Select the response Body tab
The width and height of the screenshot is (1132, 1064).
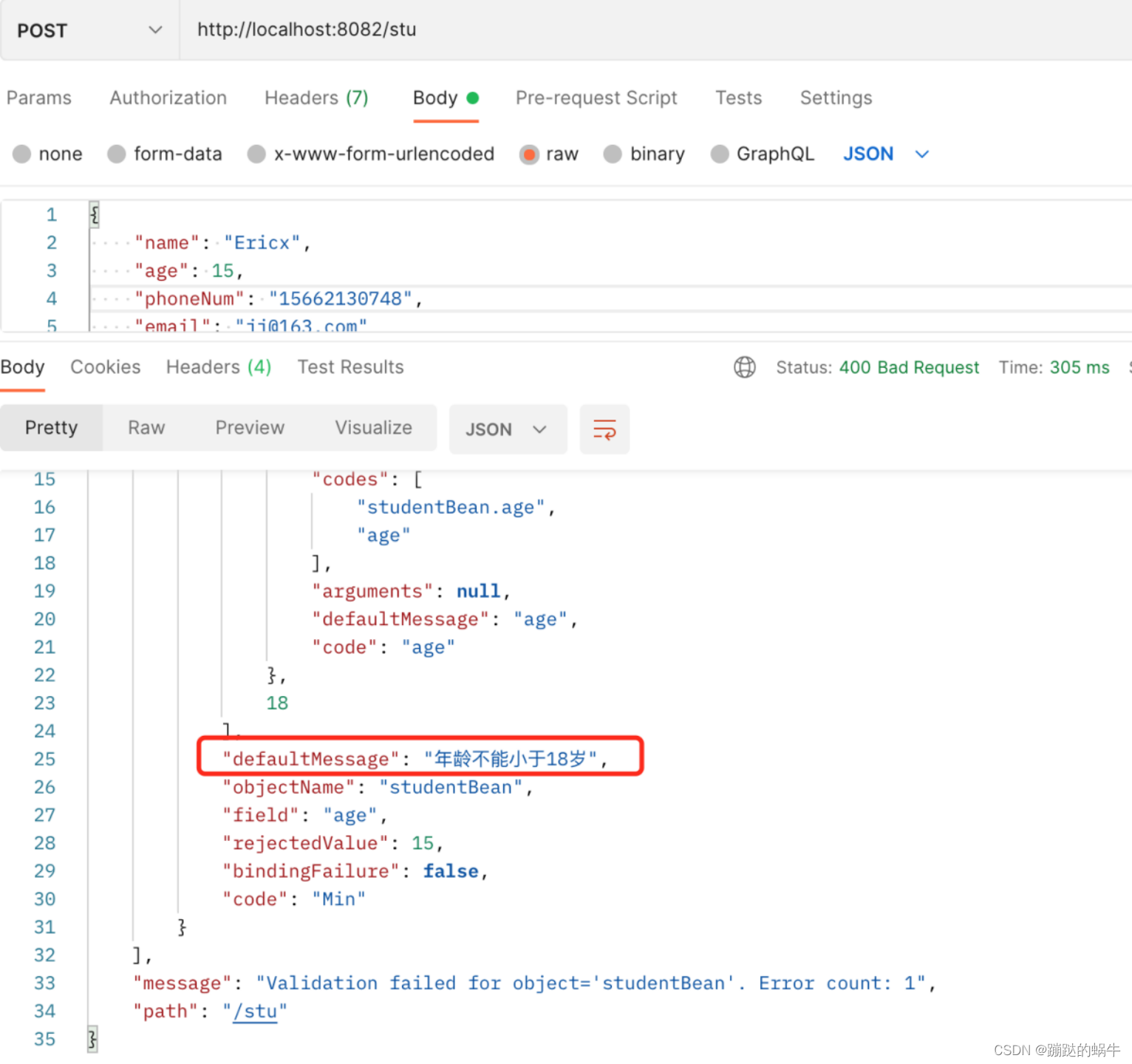[x=22, y=367]
